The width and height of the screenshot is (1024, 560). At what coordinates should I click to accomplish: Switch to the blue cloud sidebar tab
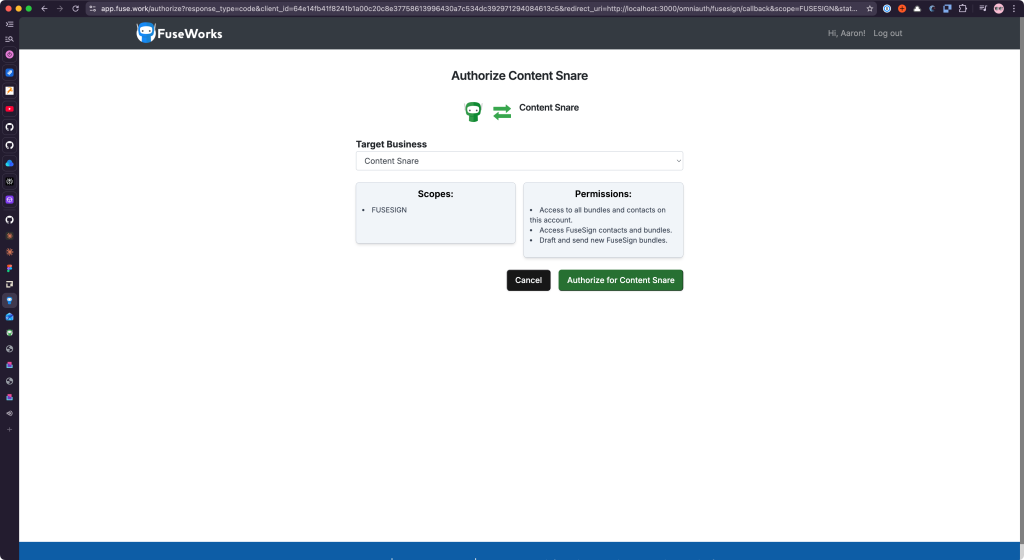coord(9,163)
